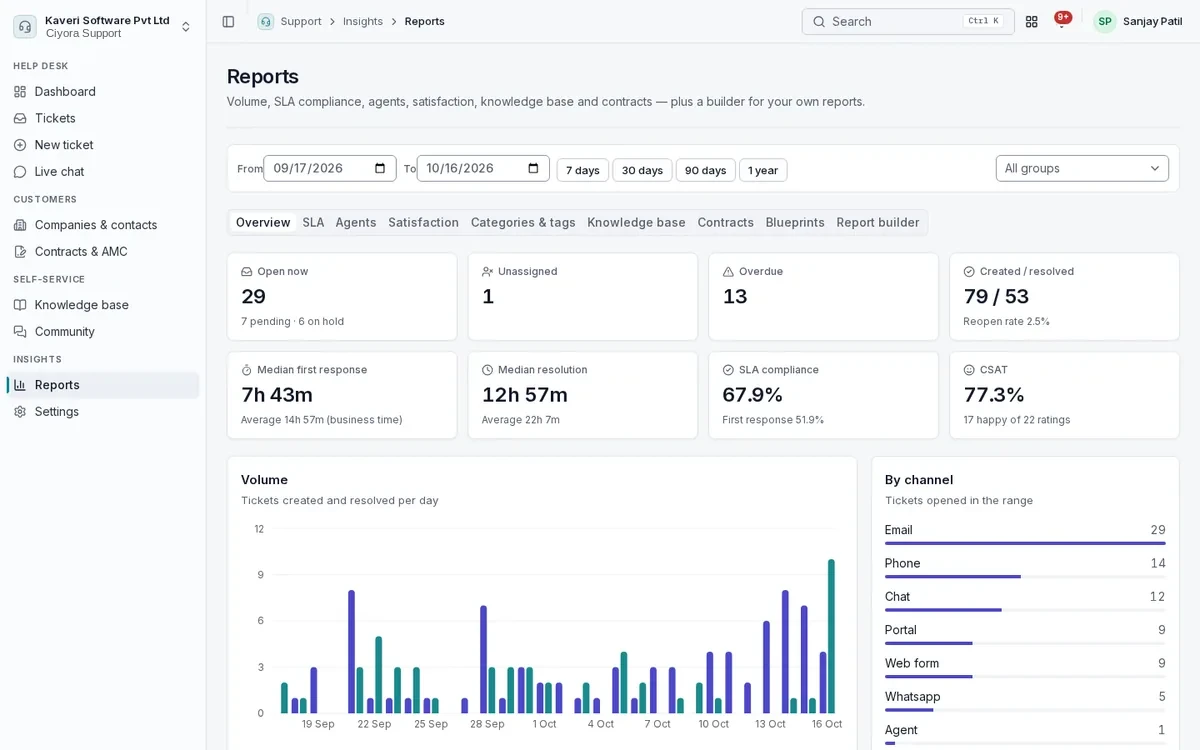Image resolution: width=1200 pixels, height=750 pixels.
Task: Click the Open now inbox icon
Action: 247,271
